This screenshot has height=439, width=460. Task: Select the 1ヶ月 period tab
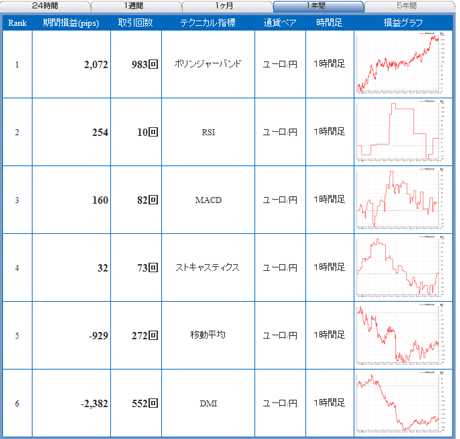click(227, 6)
